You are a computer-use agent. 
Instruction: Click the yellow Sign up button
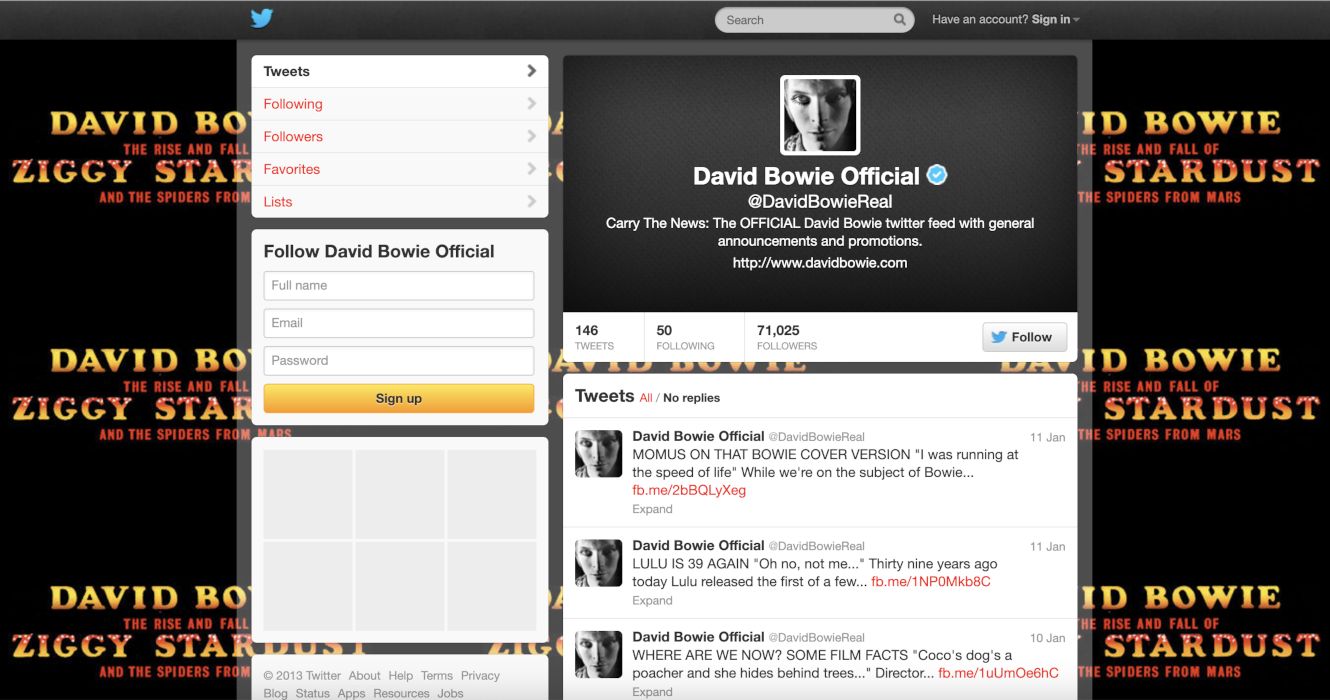(399, 398)
